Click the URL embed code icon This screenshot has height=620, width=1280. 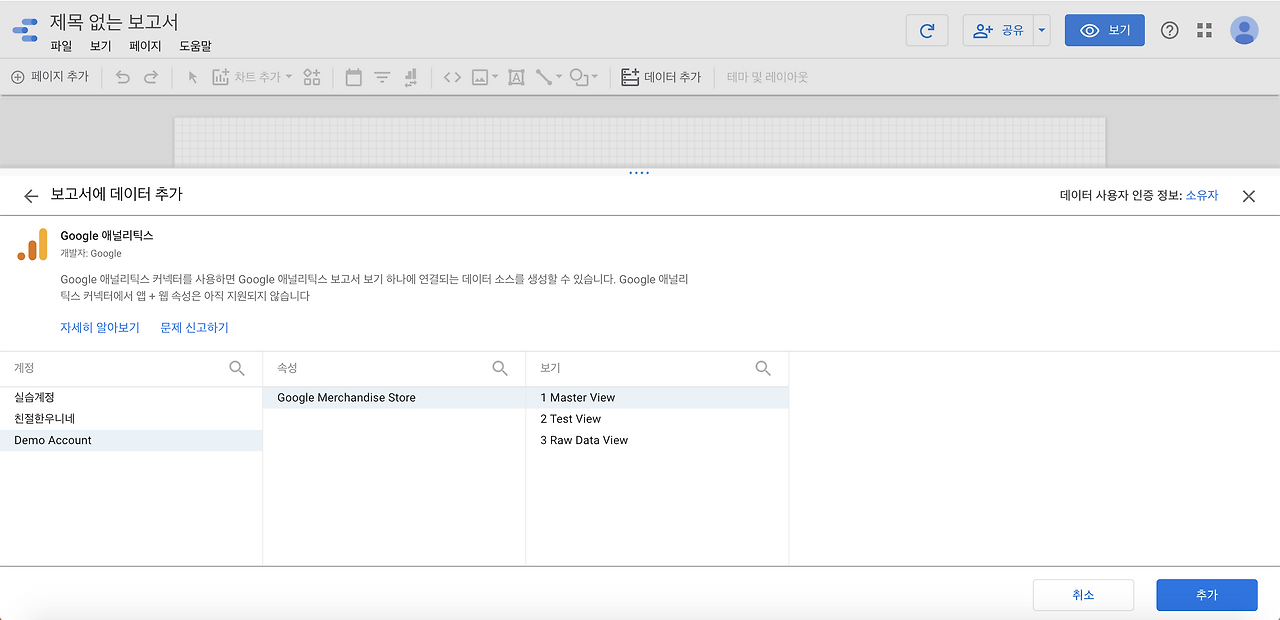(x=452, y=77)
